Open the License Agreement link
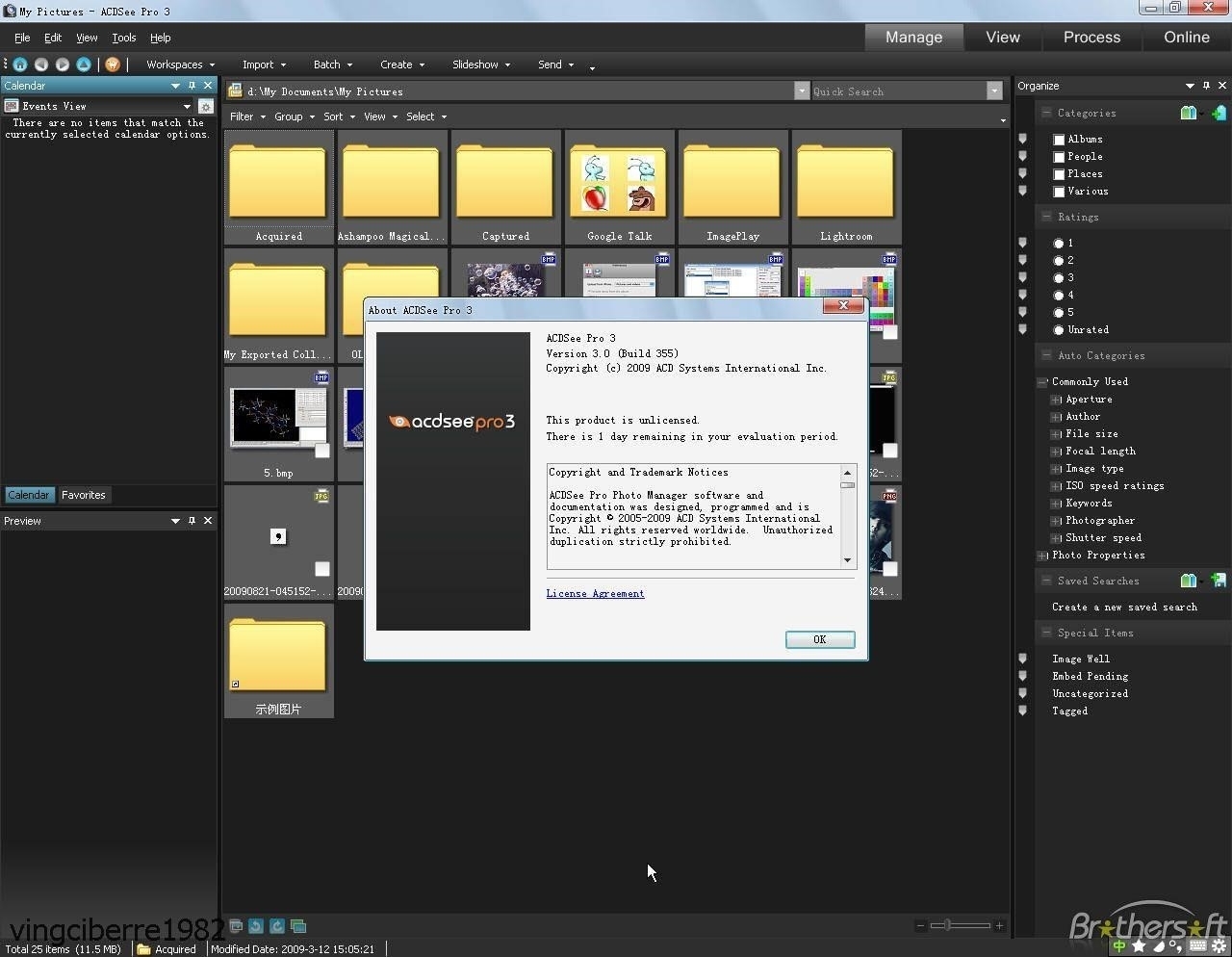The width and height of the screenshot is (1232, 957). click(595, 594)
